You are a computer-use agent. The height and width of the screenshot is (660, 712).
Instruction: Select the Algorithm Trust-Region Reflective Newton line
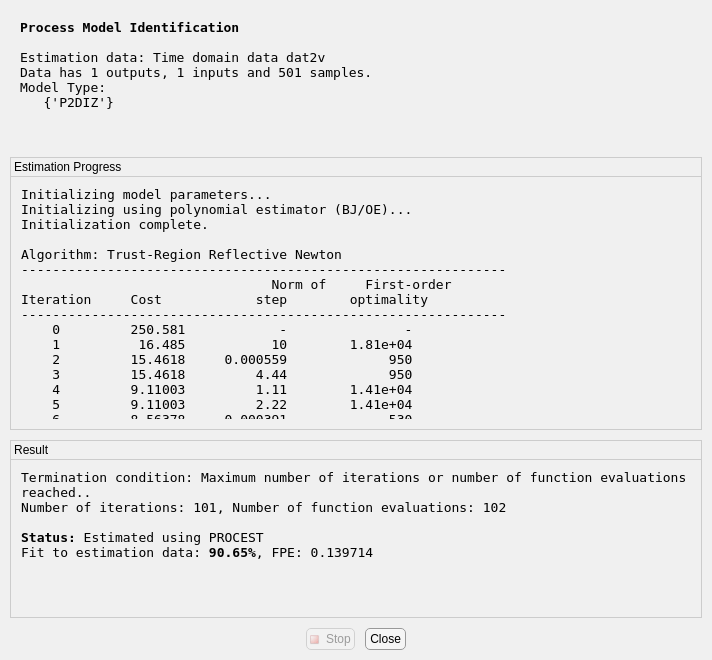181,255
